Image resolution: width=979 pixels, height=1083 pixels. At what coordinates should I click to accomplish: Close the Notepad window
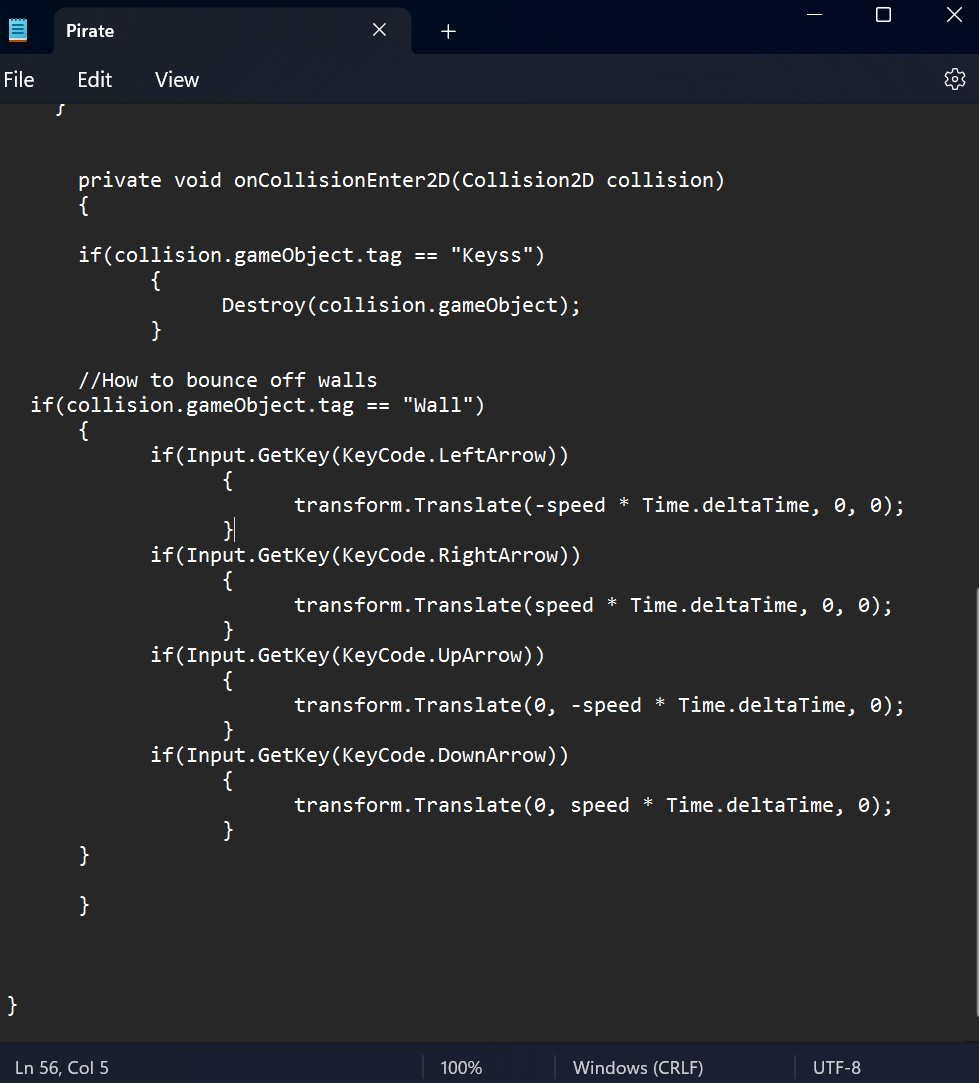pos(954,15)
